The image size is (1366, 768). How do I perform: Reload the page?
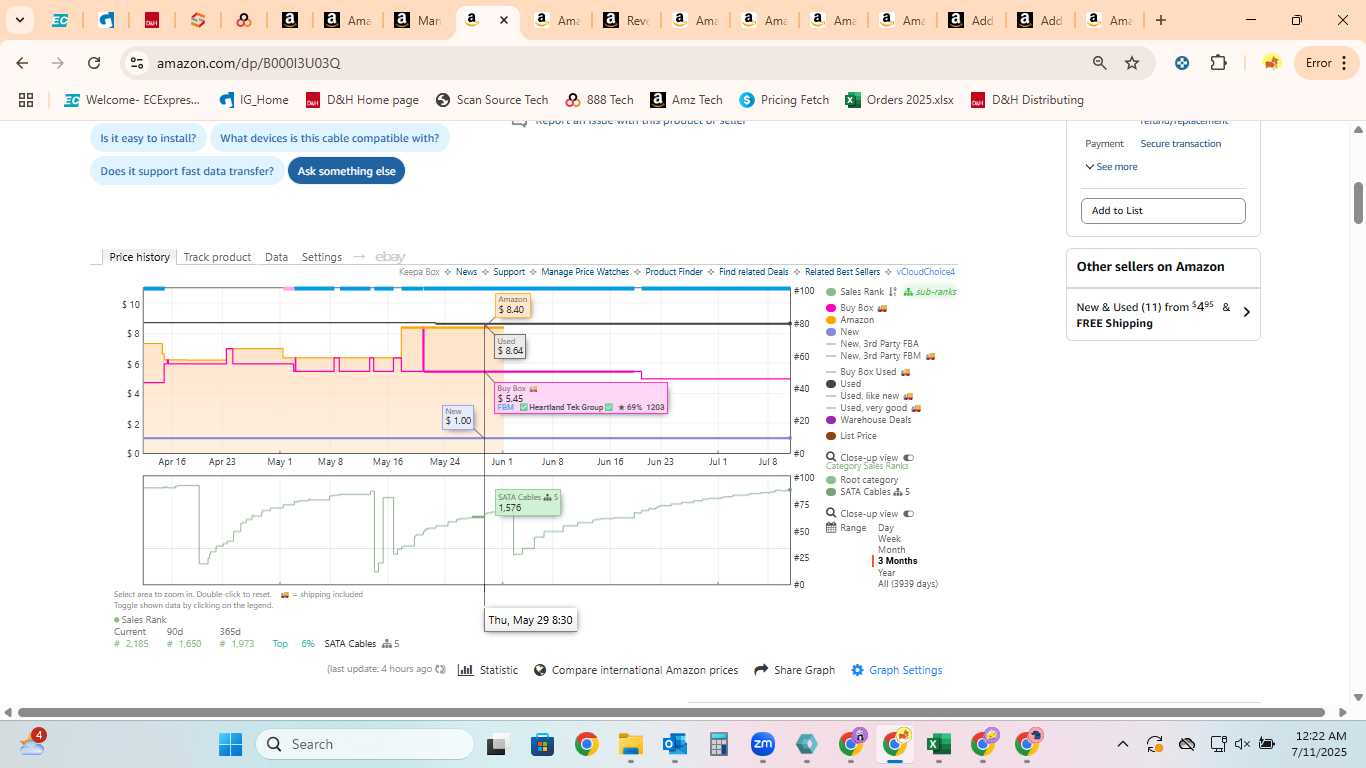(x=94, y=63)
